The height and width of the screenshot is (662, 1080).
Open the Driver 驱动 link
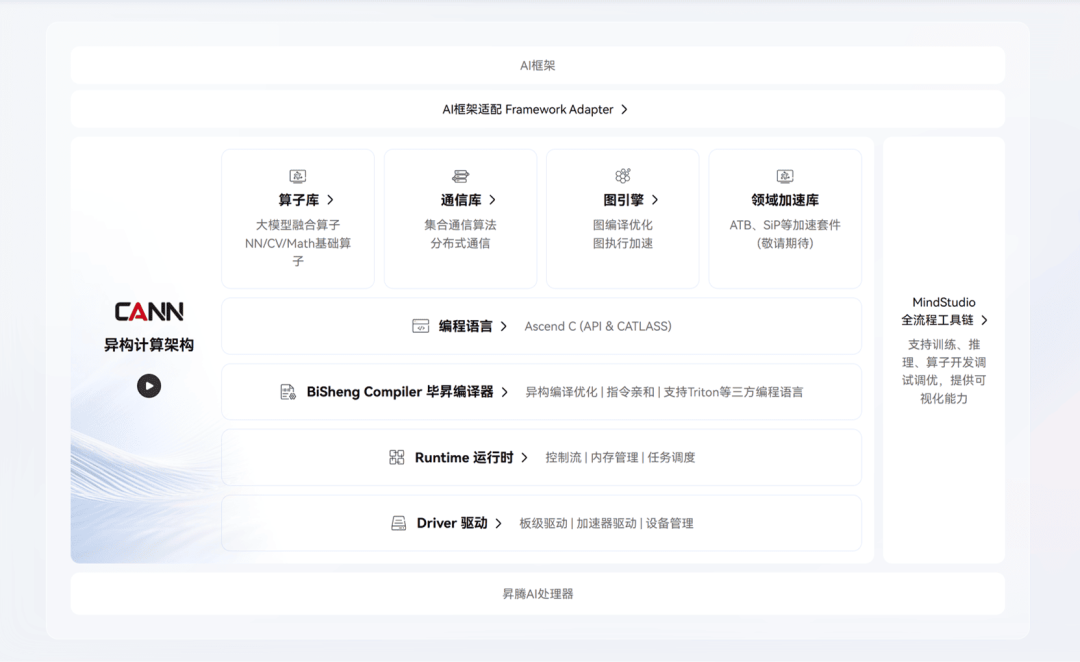point(452,524)
